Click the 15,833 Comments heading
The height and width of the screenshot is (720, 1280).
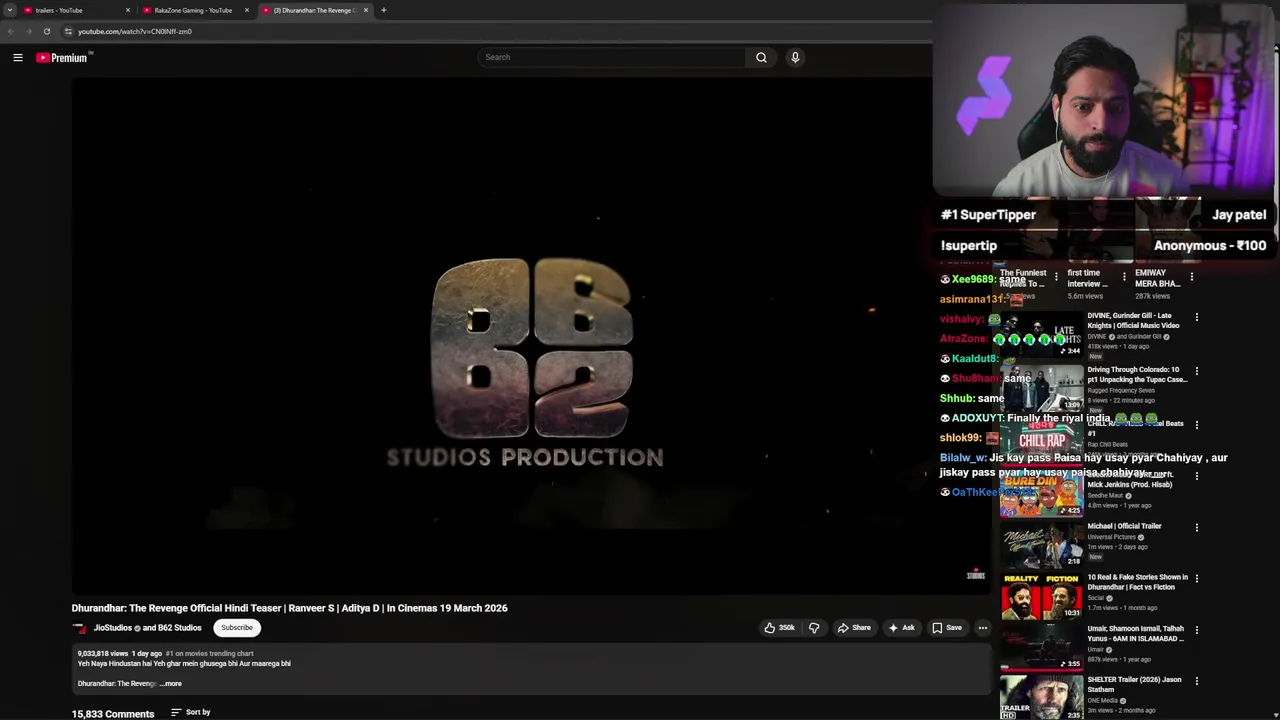[113, 714]
